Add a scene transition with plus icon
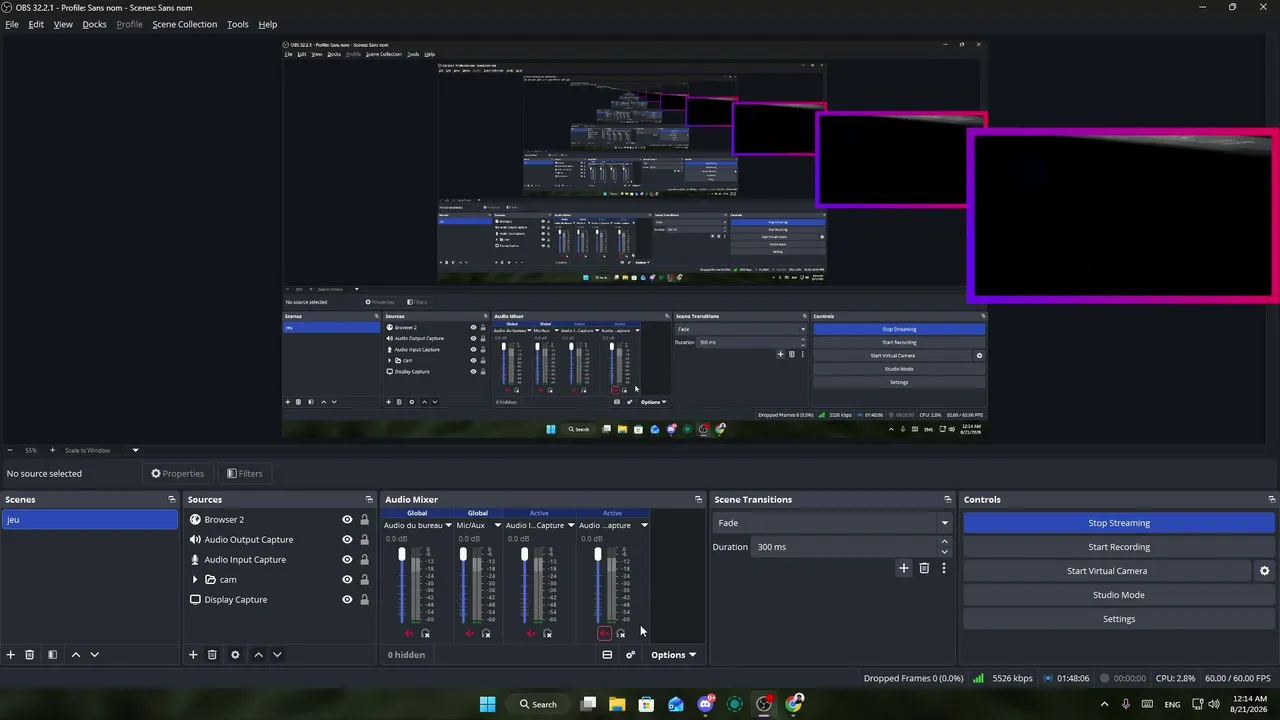Screen dimensions: 1280x720 pyautogui.click(x=904, y=568)
